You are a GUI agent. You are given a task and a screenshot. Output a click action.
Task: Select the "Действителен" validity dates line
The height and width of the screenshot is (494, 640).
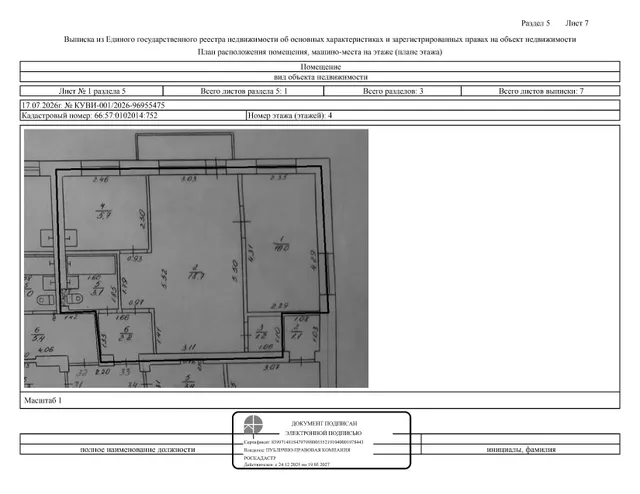click(x=287, y=465)
